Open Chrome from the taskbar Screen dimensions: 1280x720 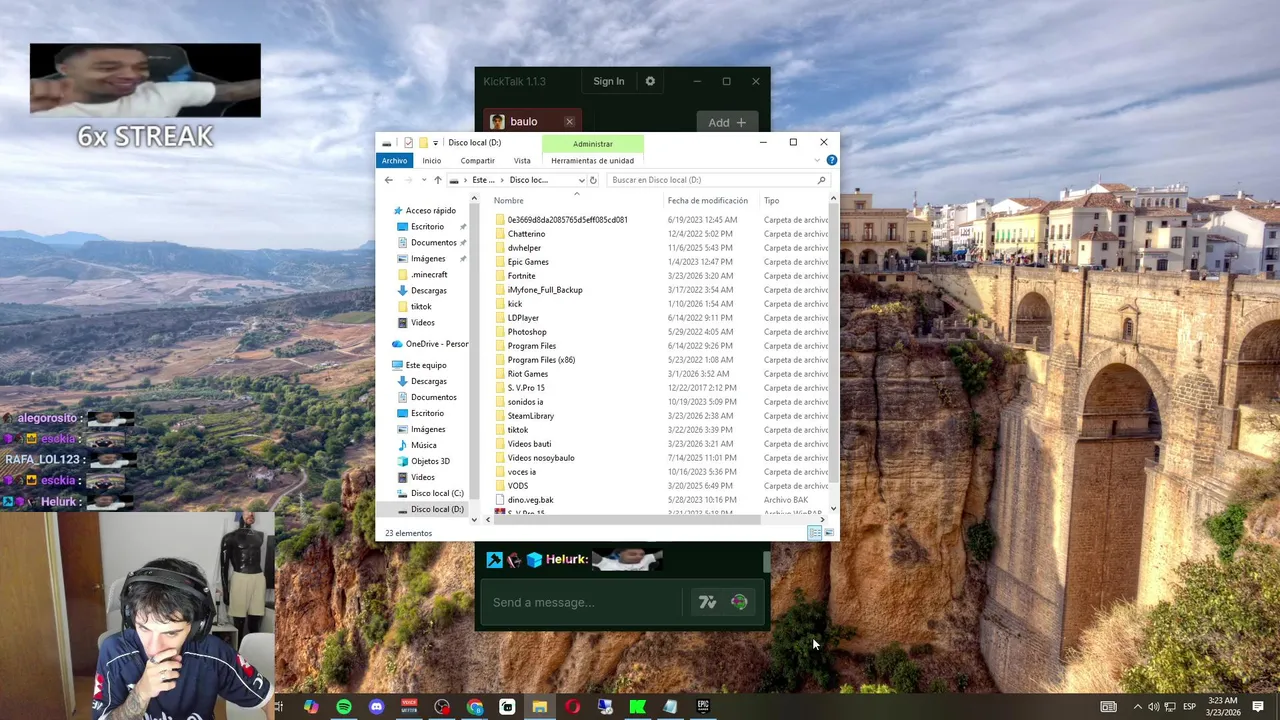(x=475, y=707)
